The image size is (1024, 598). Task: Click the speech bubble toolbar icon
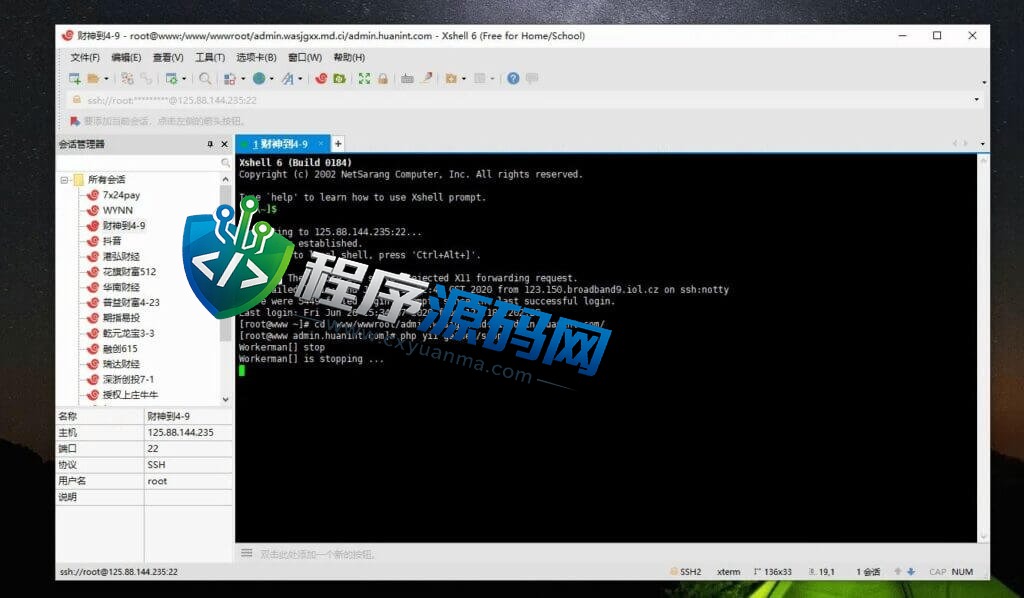point(532,78)
